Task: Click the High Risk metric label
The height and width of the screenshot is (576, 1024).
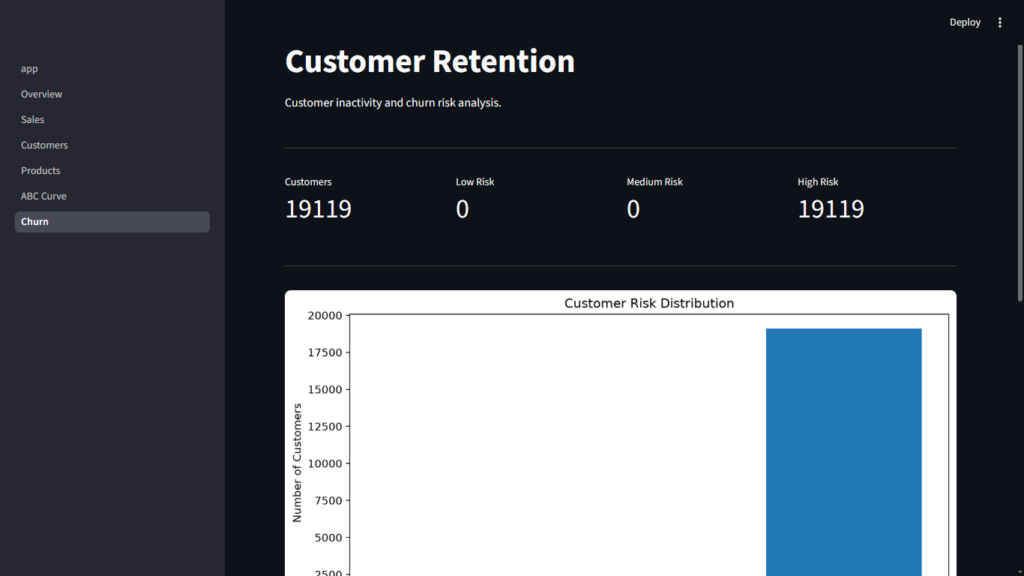Action: [818, 182]
